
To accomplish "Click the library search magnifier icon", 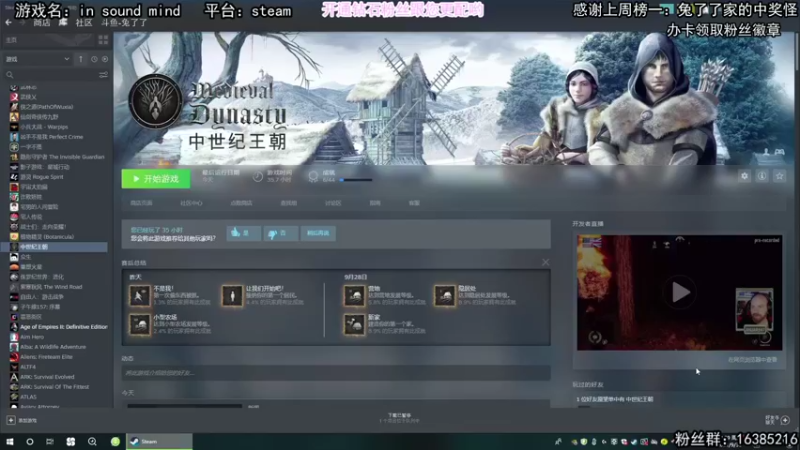I will point(10,75).
